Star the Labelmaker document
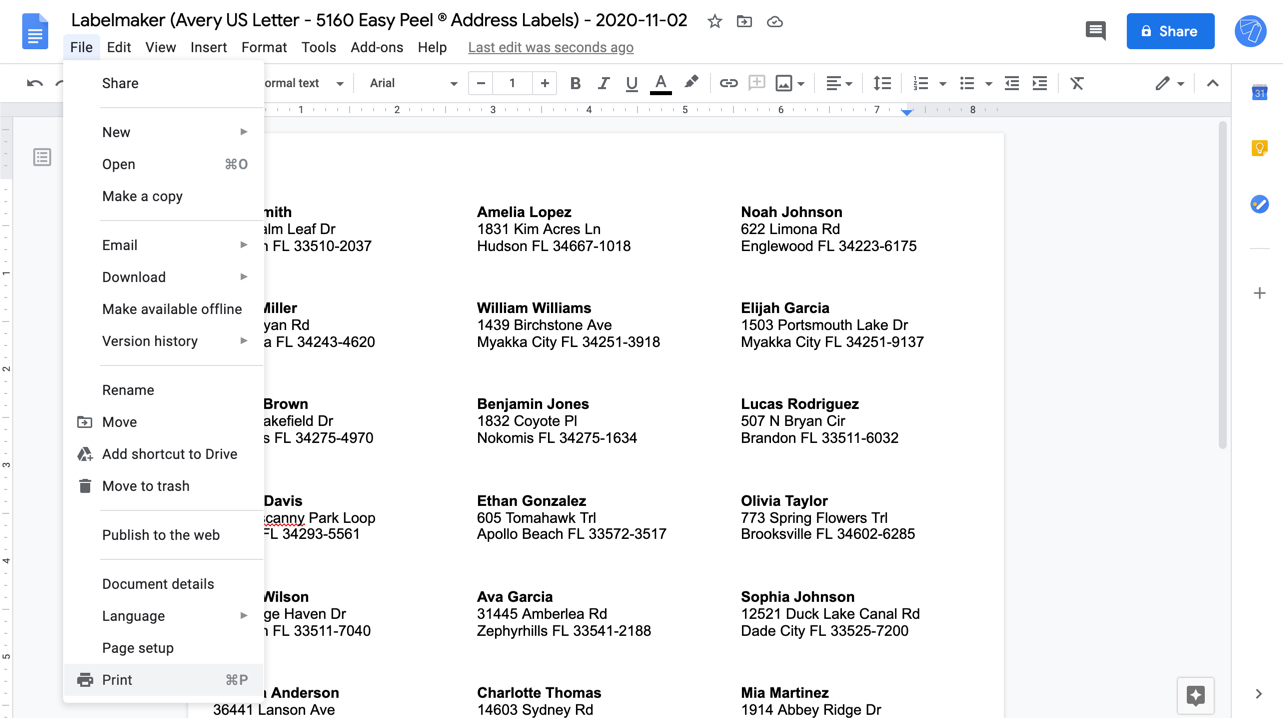The width and height of the screenshot is (1283, 718). [x=714, y=20]
